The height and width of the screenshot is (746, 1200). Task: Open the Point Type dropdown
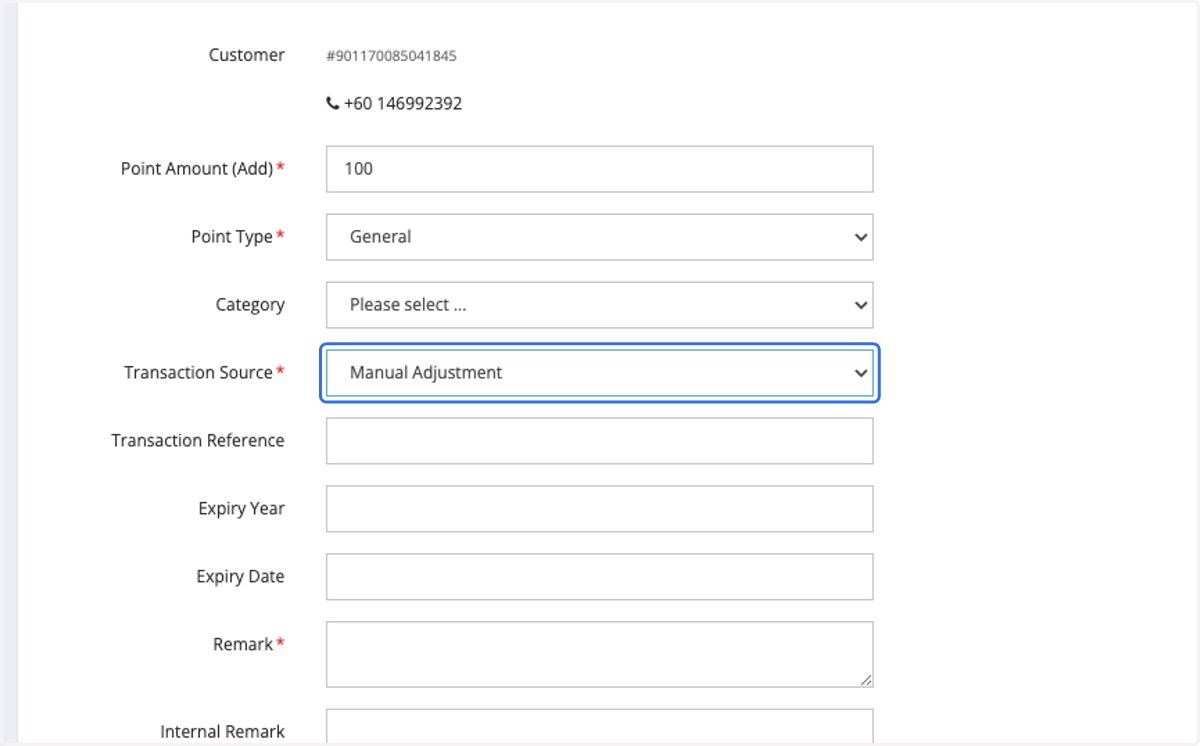tap(599, 237)
